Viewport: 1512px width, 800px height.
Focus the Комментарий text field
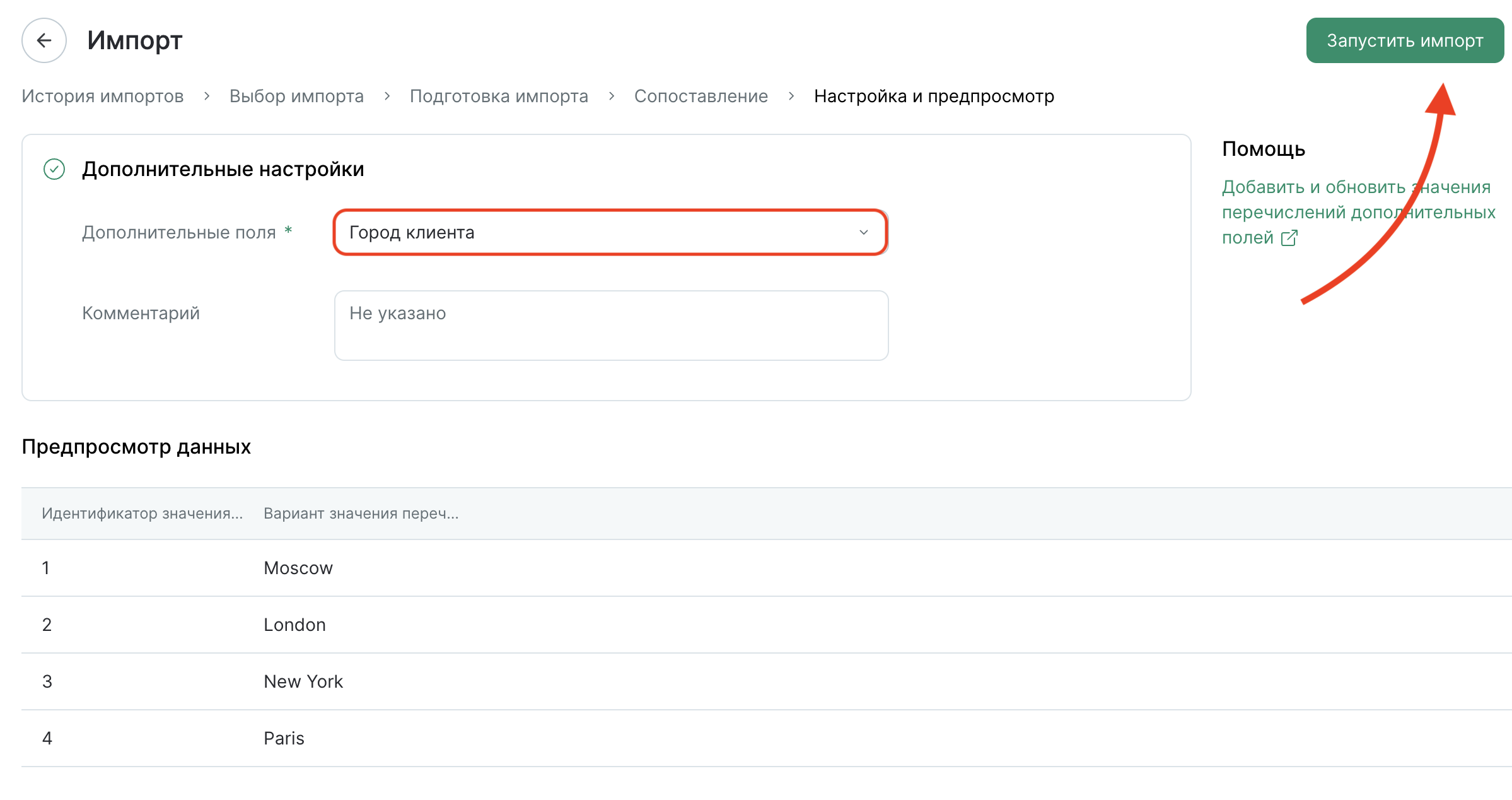(x=611, y=326)
